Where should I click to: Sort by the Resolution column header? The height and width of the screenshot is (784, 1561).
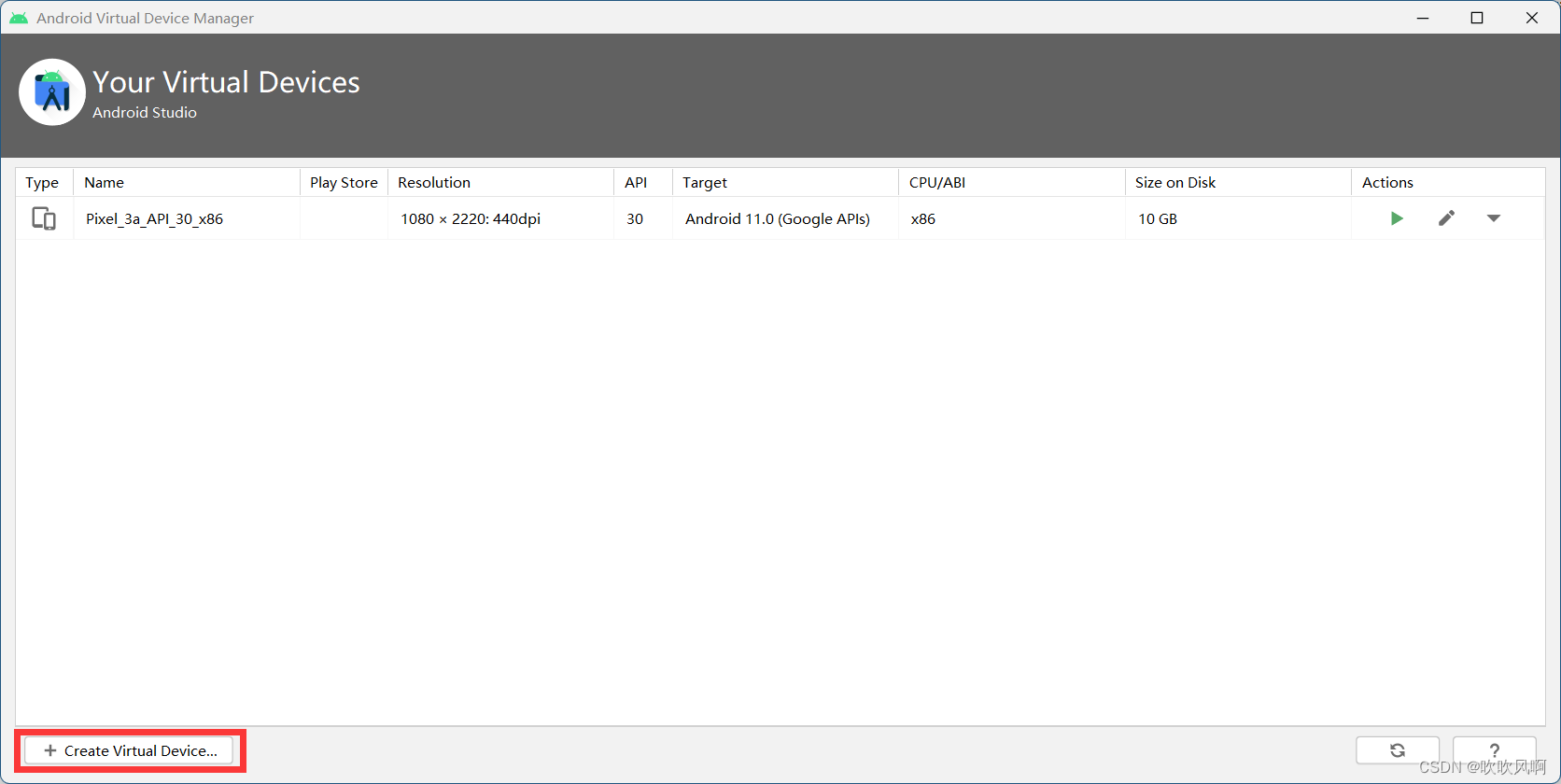pyautogui.click(x=501, y=182)
